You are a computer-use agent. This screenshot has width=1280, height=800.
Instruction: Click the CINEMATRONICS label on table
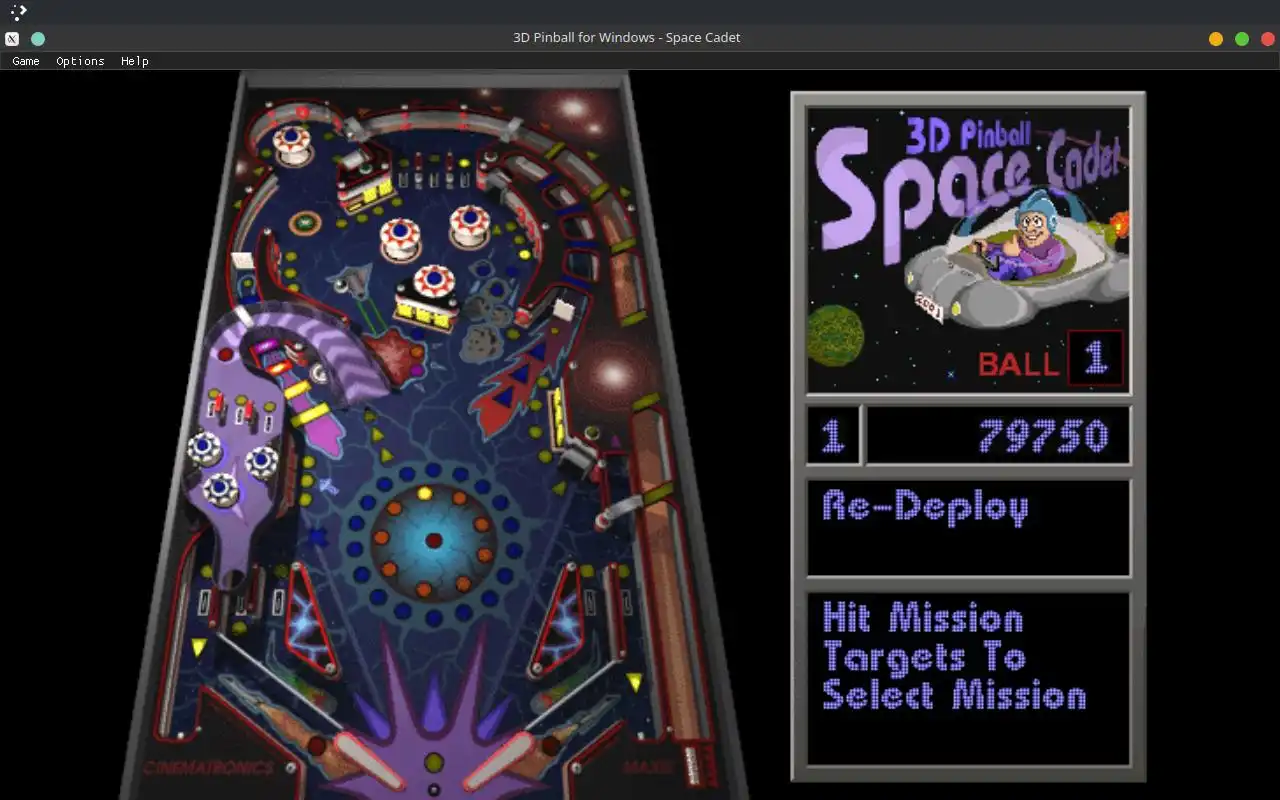click(x=208, y=768)
